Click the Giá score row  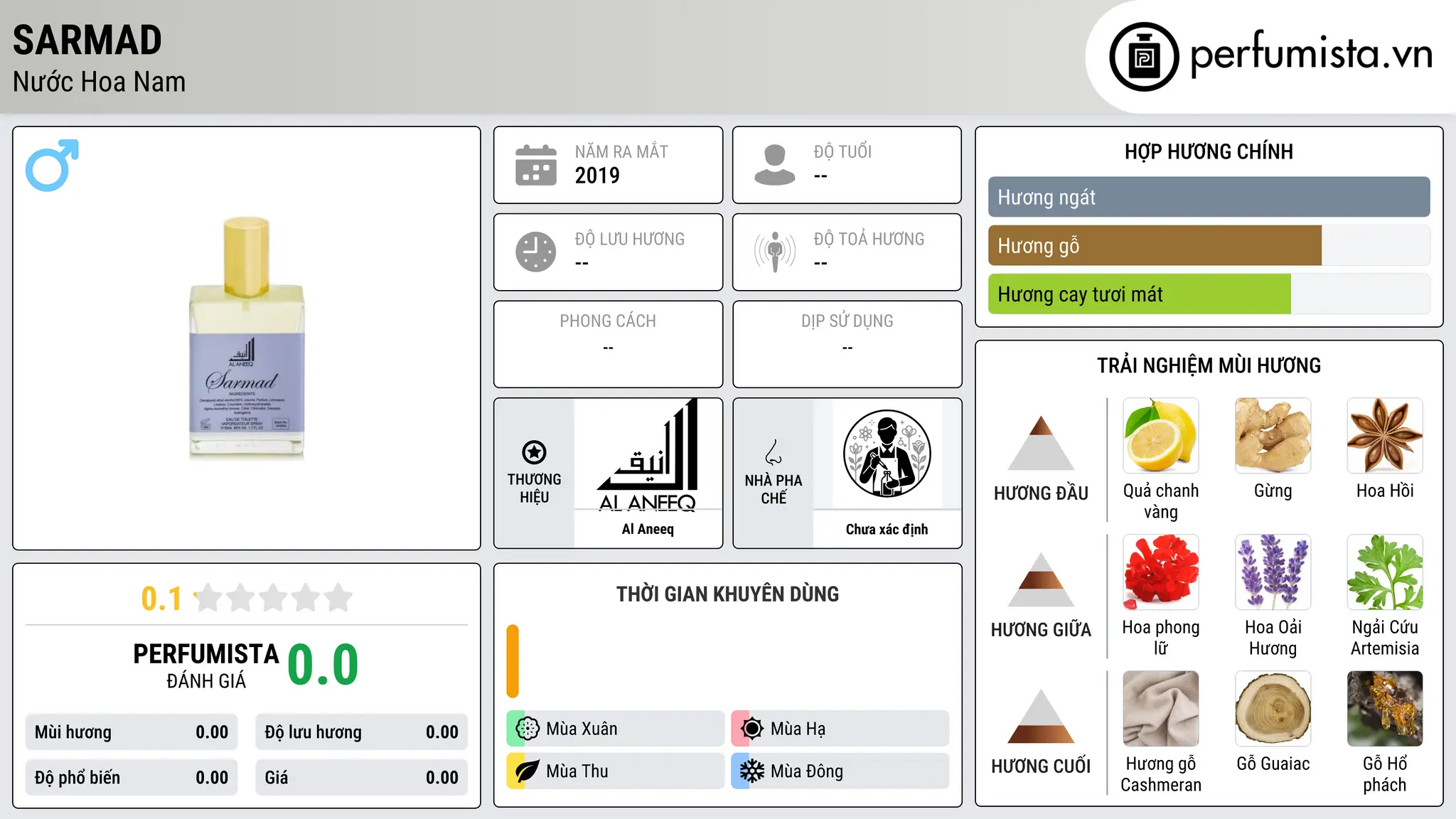(362, 778)
